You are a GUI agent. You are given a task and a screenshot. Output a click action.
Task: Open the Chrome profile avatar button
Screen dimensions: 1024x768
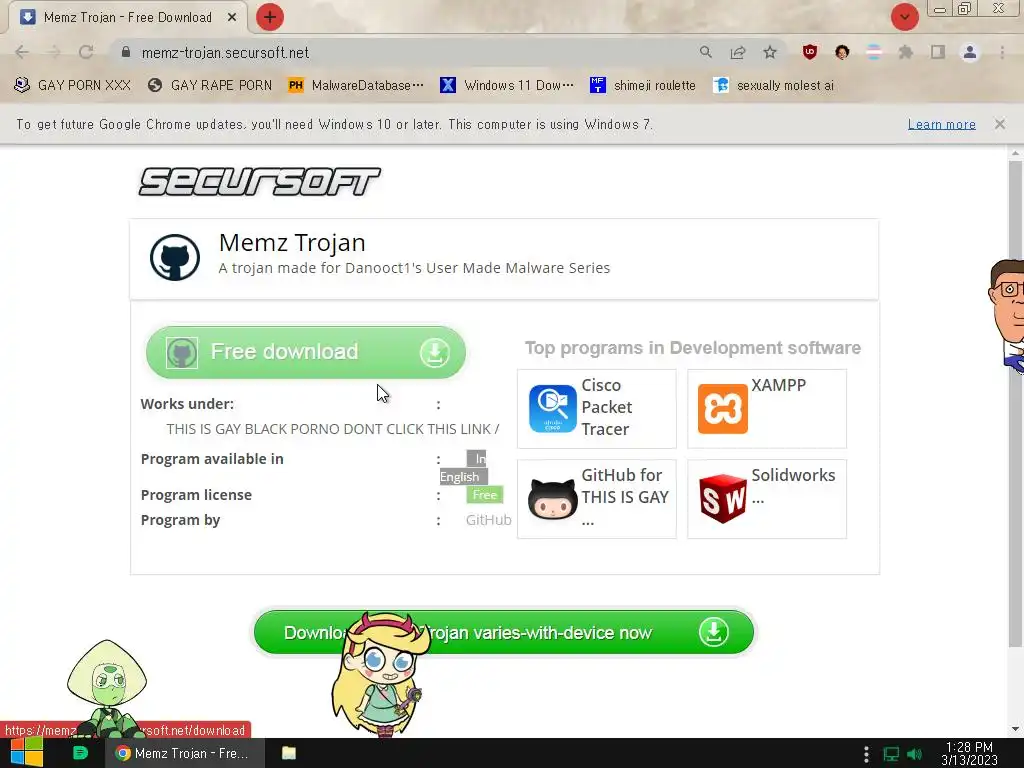pyautogui.click(x=970, y=52)
